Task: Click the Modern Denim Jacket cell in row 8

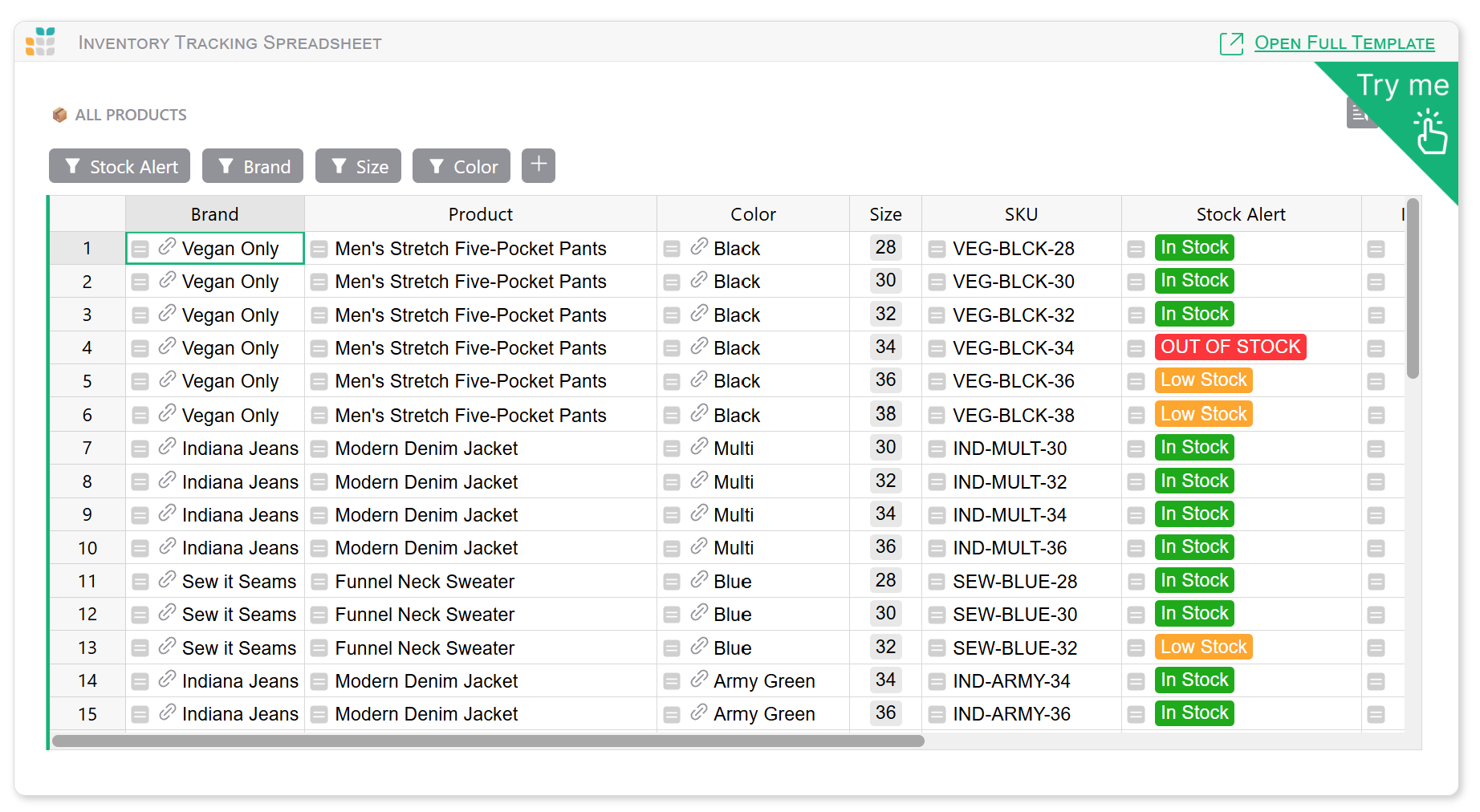Action: click(481, 482)
